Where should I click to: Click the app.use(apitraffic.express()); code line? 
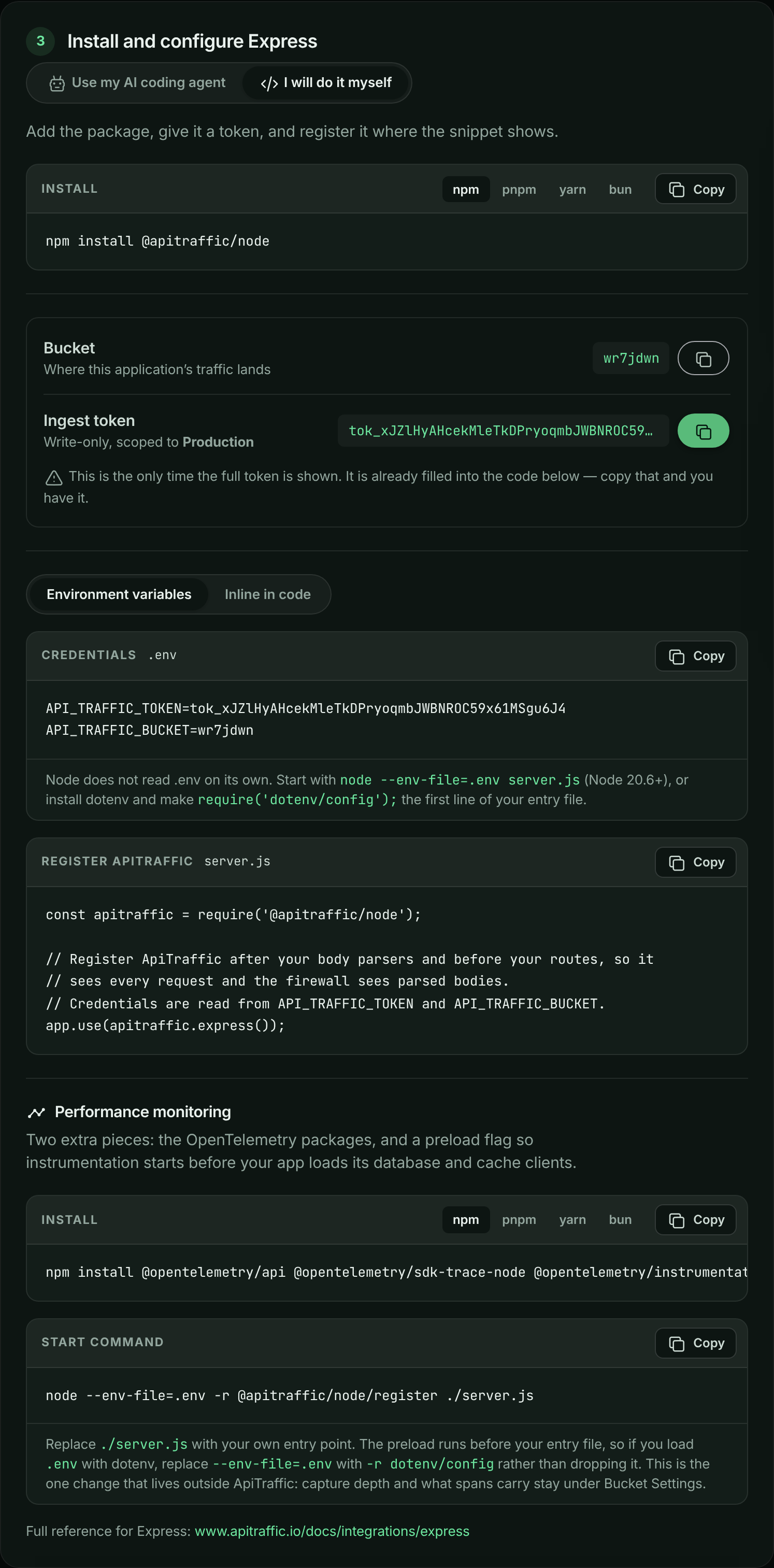tap(165, 1027)
